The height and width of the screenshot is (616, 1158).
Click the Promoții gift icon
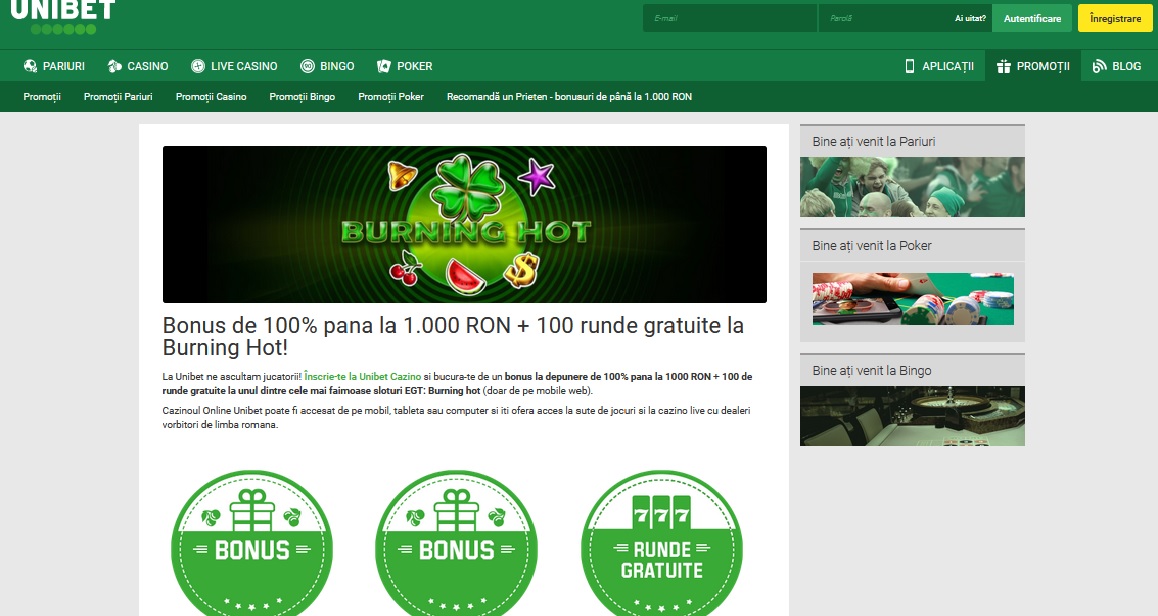[x=1004, y=66]
